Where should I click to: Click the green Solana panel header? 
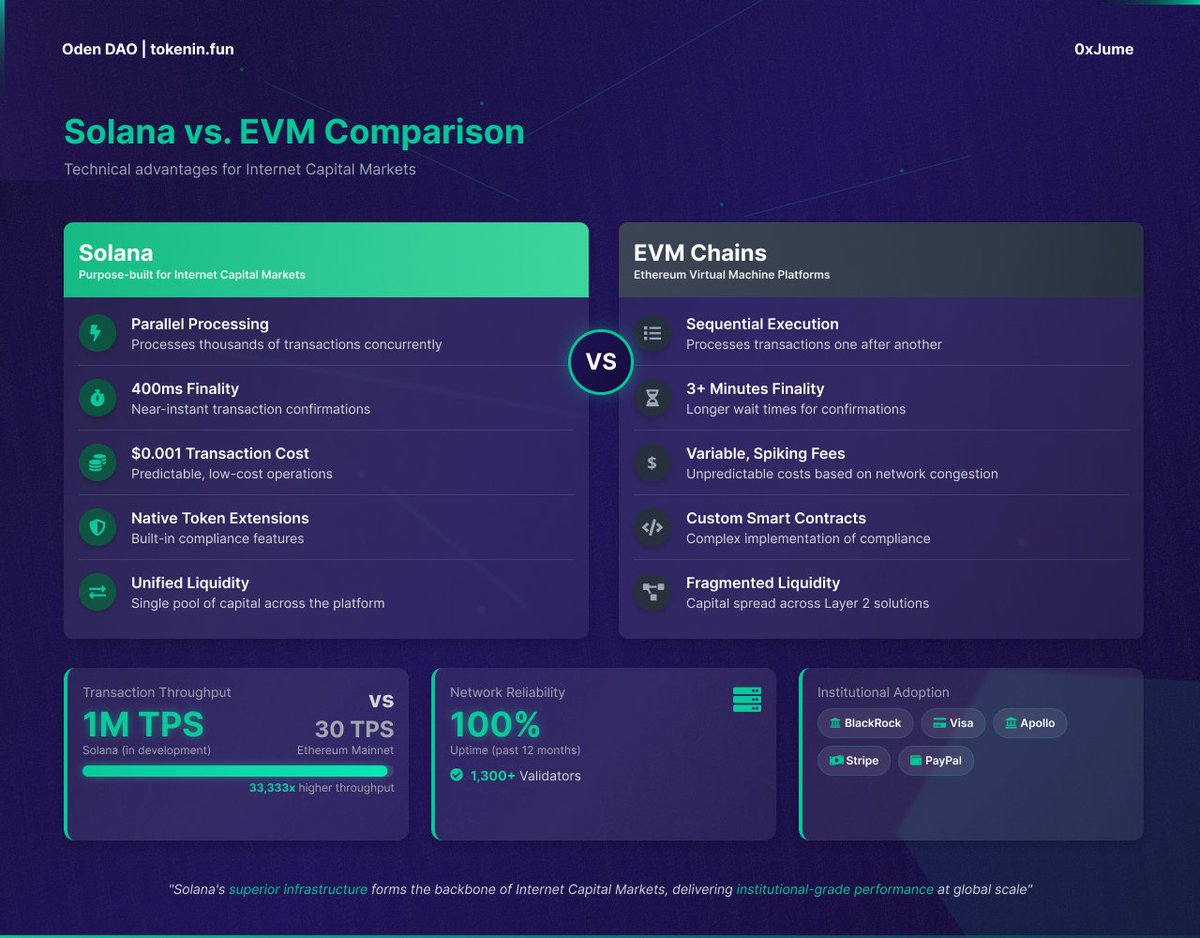tap(326, 260)
